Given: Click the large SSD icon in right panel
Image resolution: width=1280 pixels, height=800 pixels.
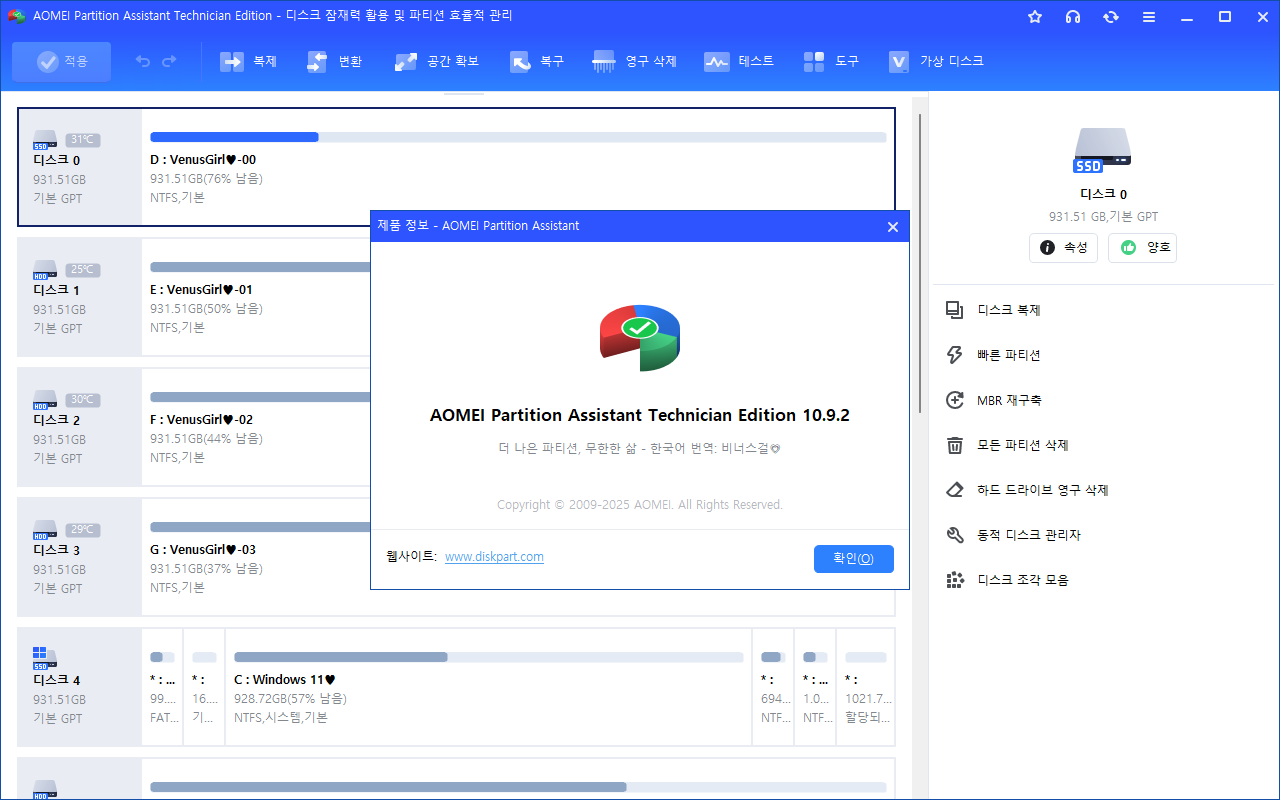Looking at the screenshot, I should [x=1103, y=151].
